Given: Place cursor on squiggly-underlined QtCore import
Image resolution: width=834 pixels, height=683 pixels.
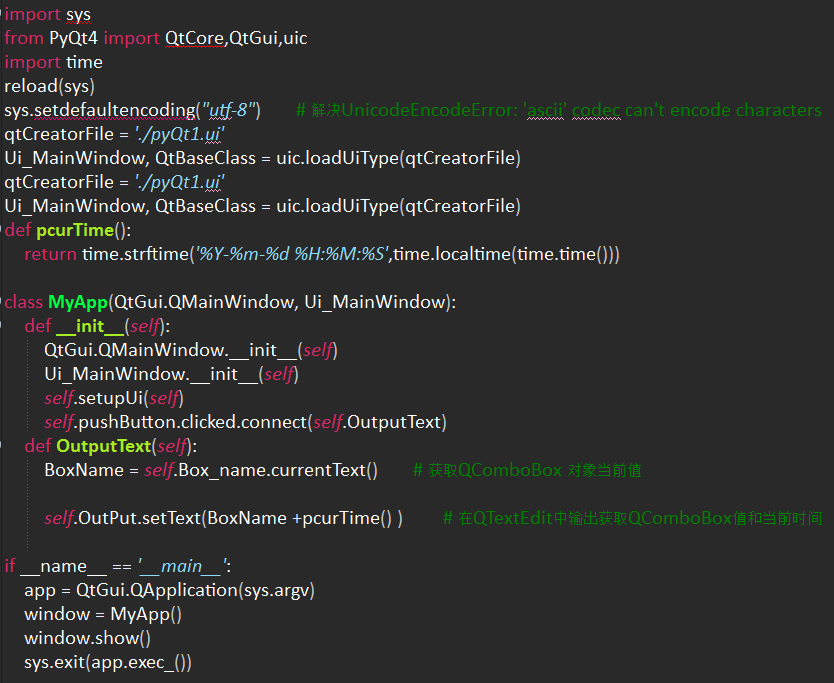Looking at the screenshot, I should (194, 38).
